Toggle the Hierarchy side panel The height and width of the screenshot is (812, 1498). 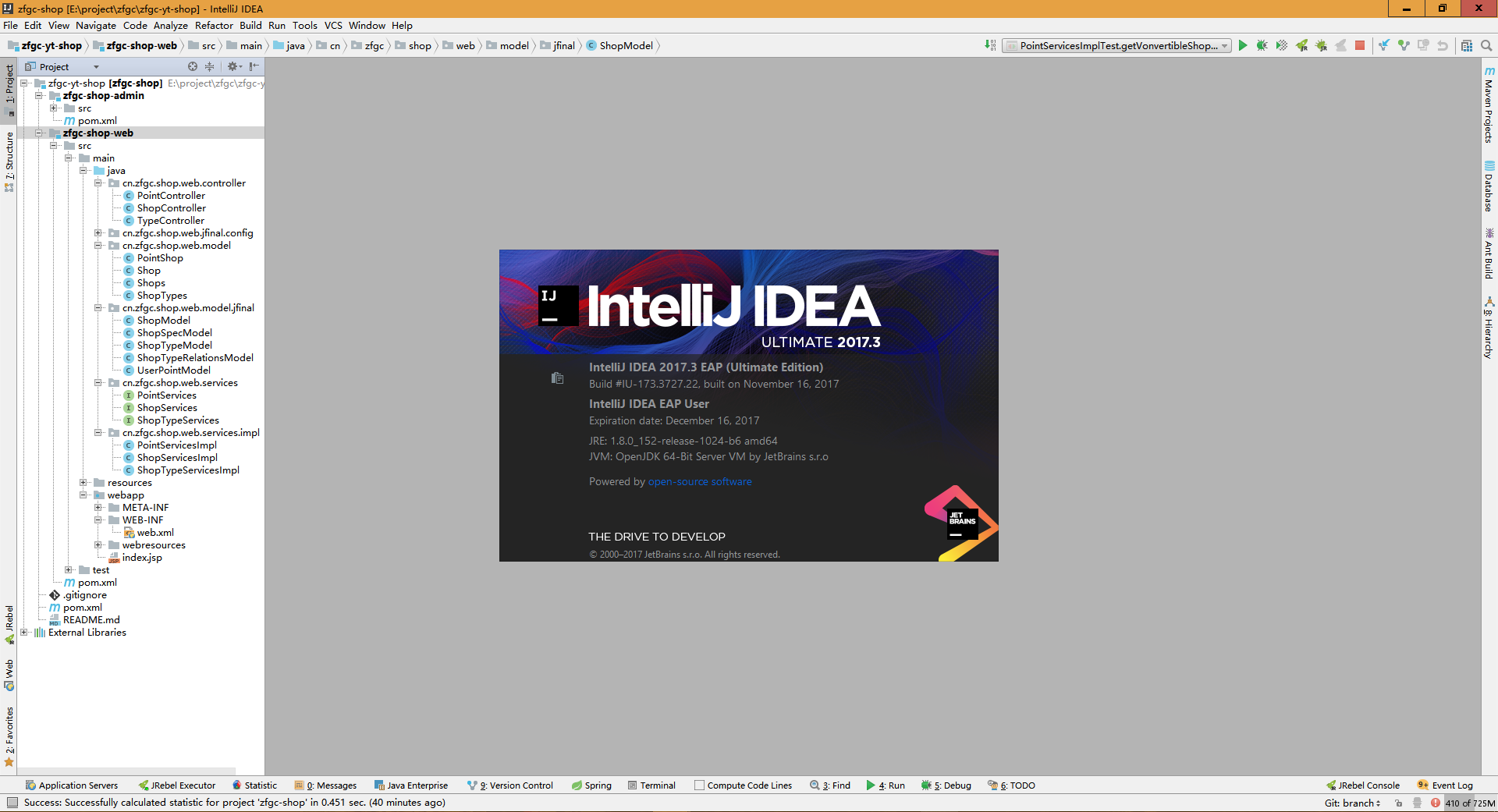(1489, 328)
